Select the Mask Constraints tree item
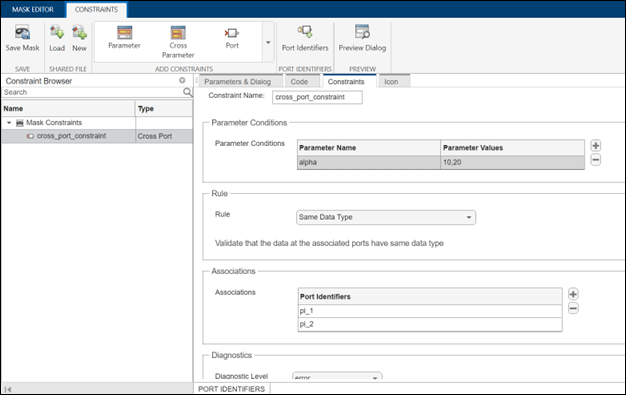Viewport: 626px width, 395px height. [54, 123]
